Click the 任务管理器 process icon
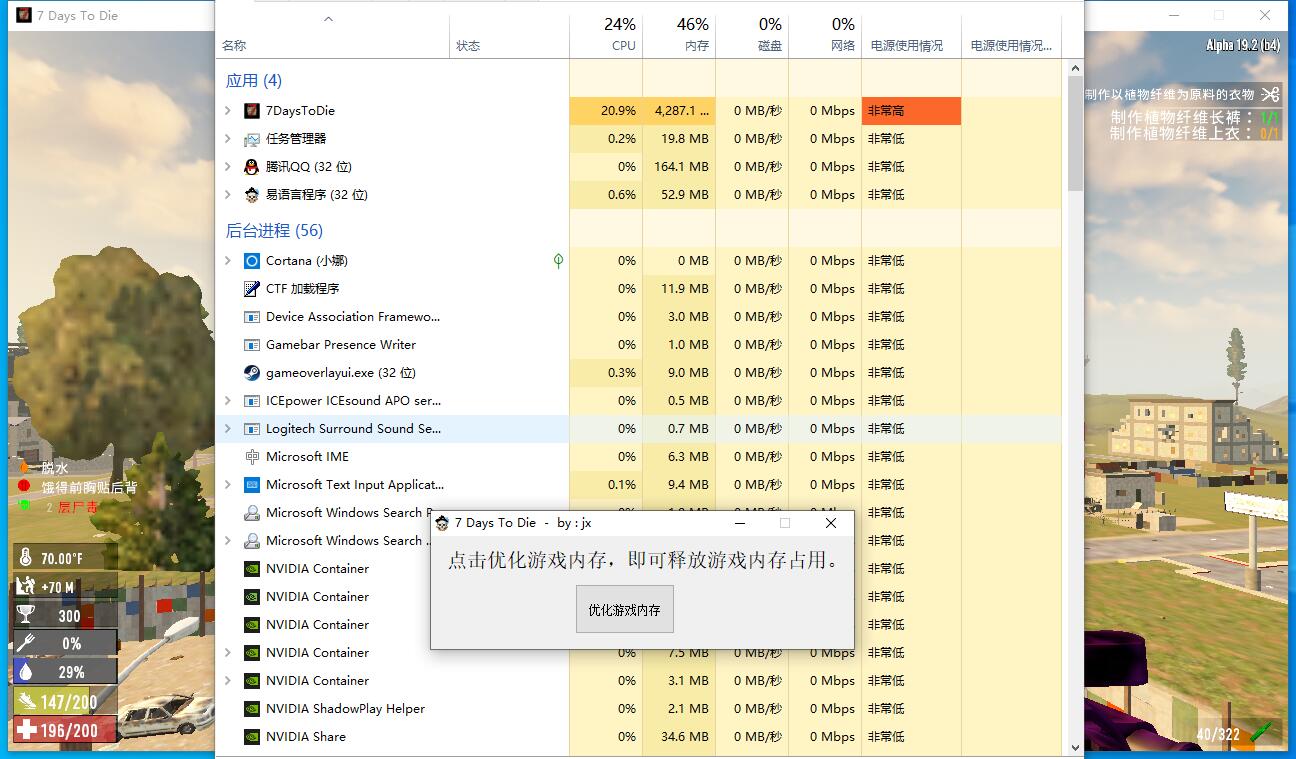Screen dimensions: 1296x759 pos(252,139)
